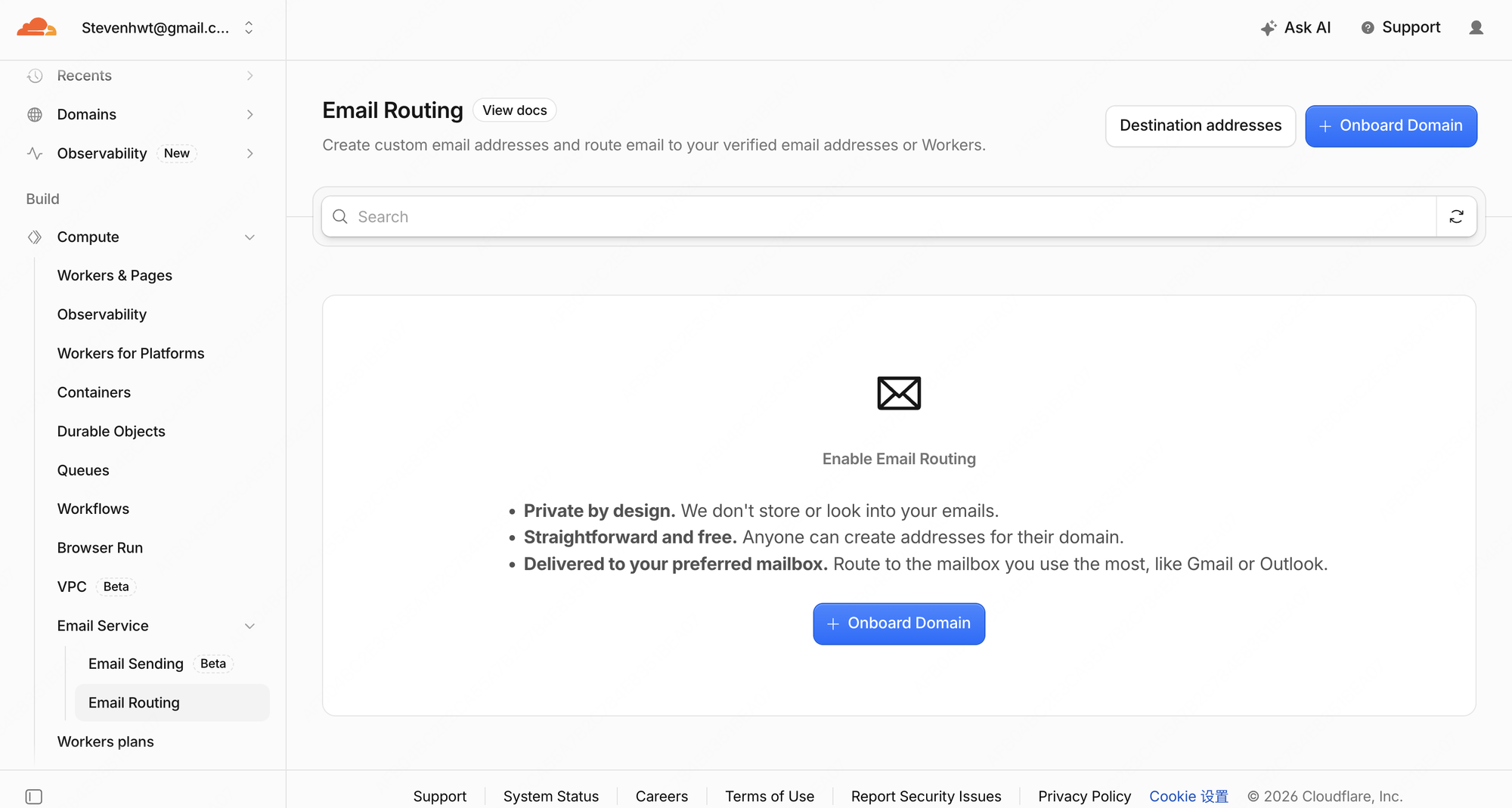Open Privacy Policy link

1085,797
